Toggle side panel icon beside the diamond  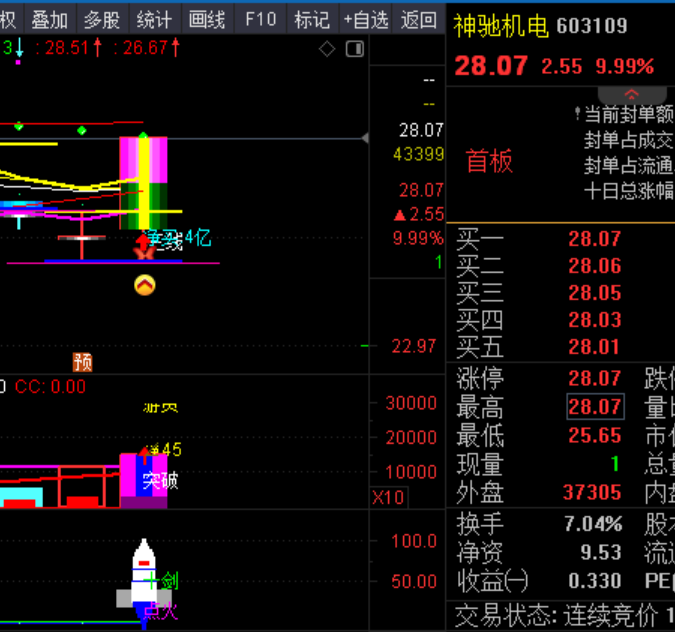(x=355, y=49)
